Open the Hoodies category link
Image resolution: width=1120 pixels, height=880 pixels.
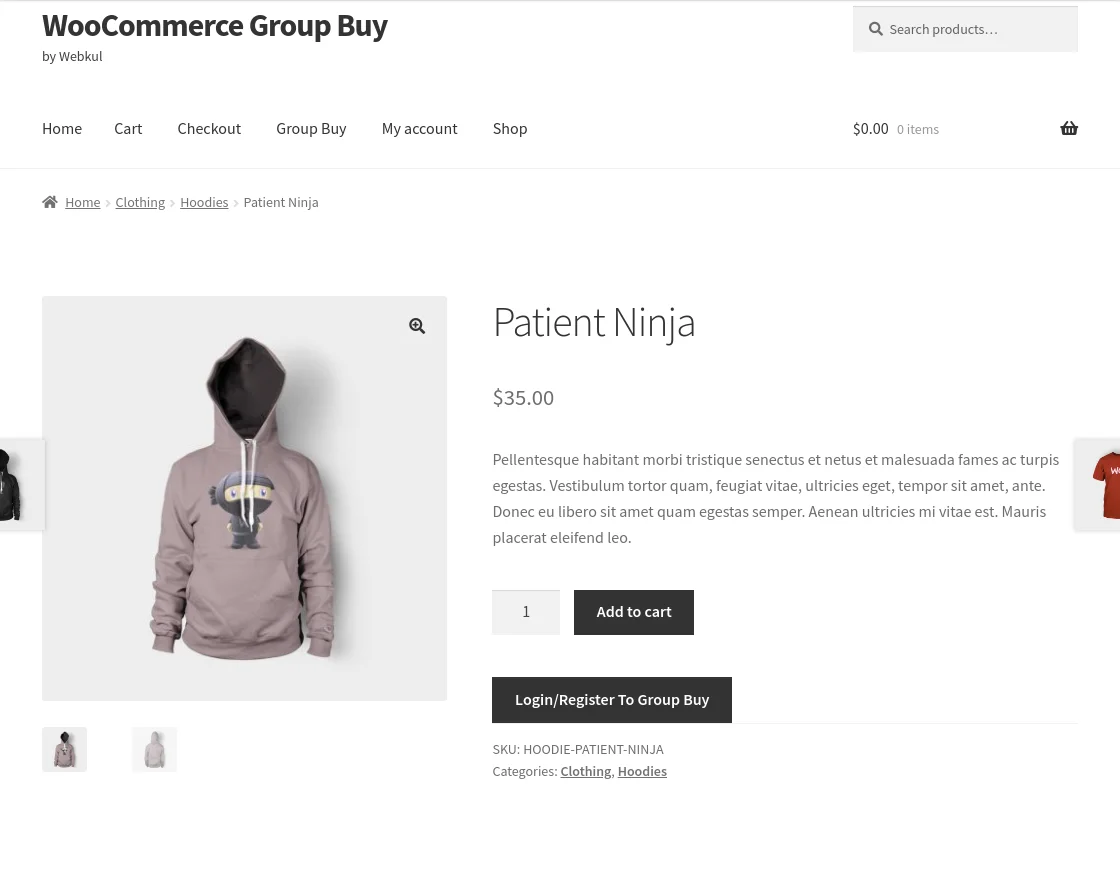(x=642, y=771)
